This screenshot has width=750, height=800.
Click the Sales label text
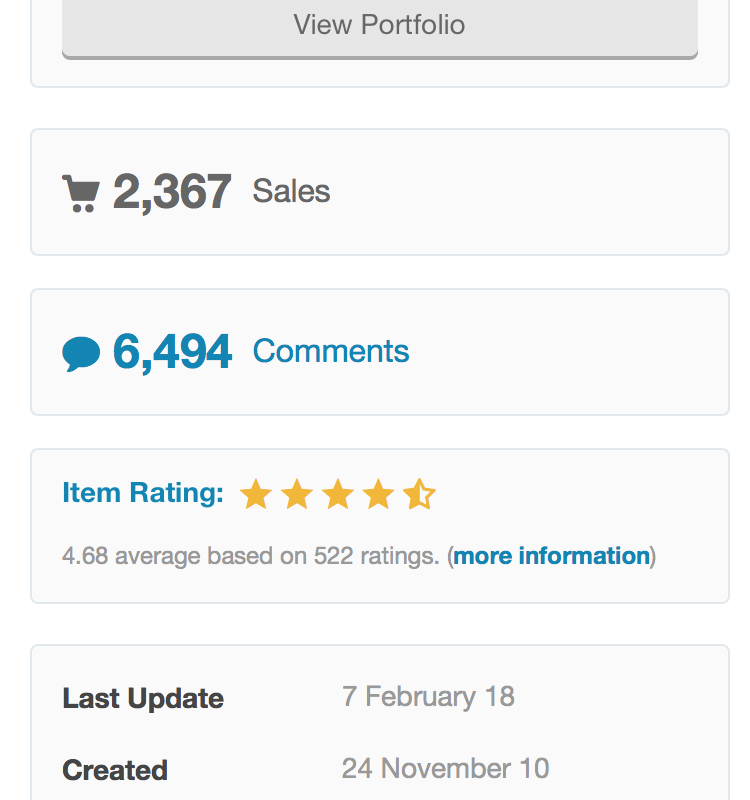(291, 191)
